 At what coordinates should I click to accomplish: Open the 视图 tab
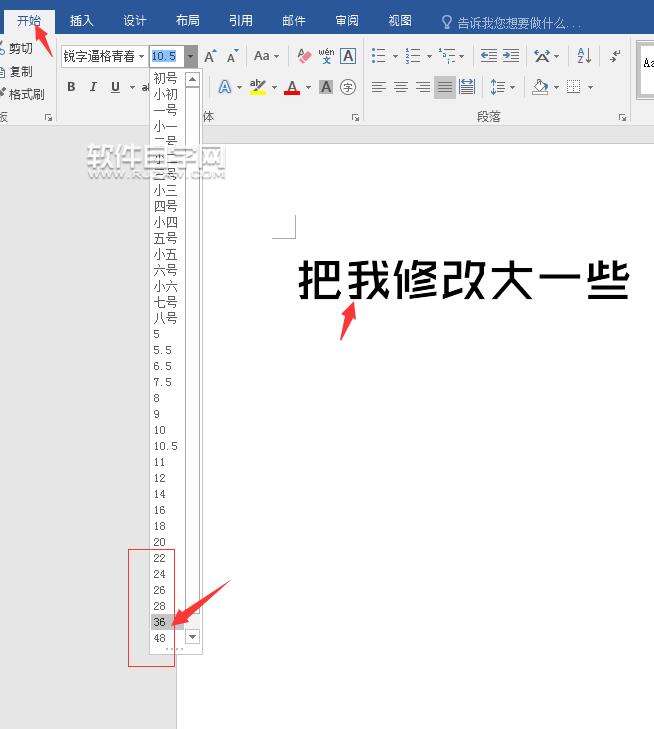pos(400,21)
